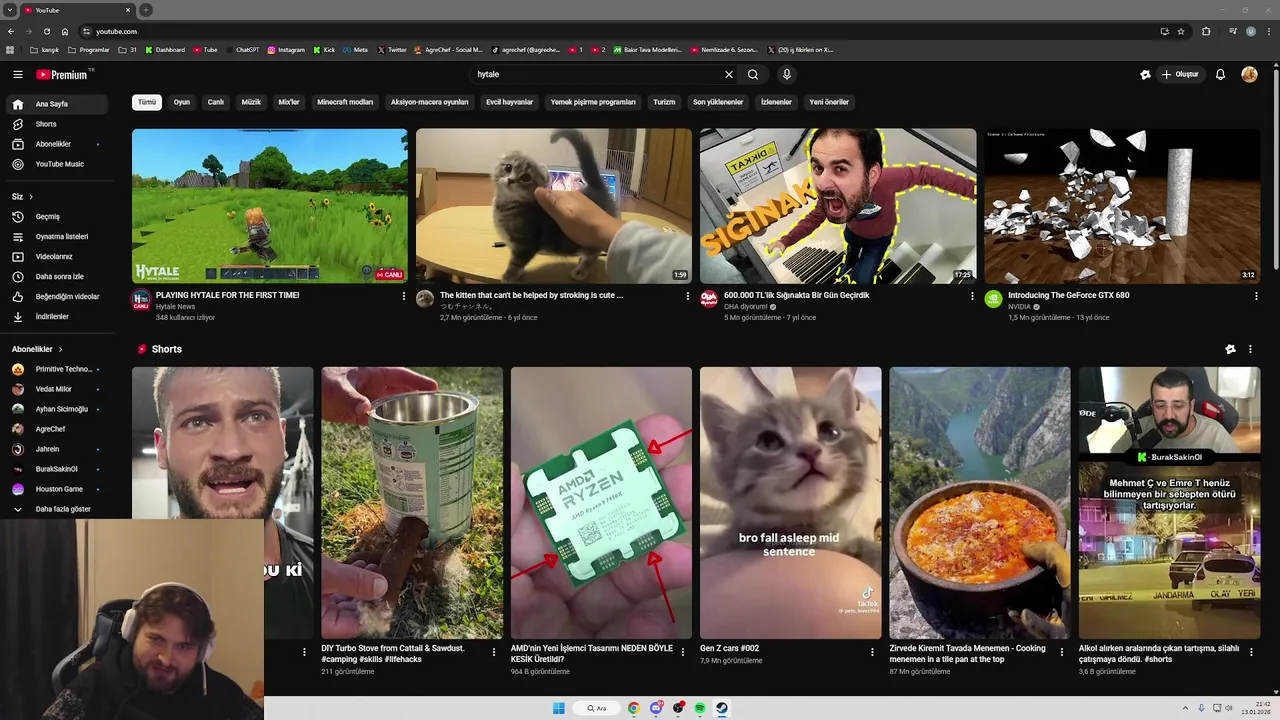1280x720 pixels.
Task: Open the DHA channel avatar
Action: 709,299
